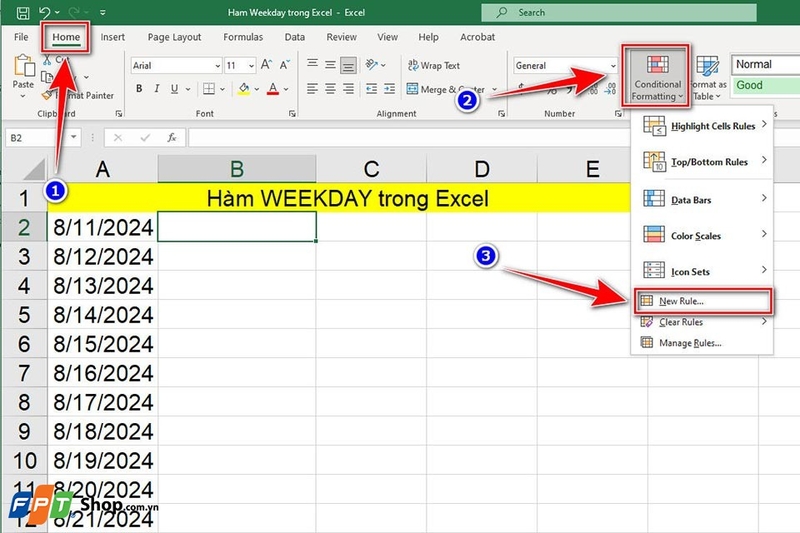Apply the yellow Fill Color
800x533 pixels.
click(244, 89)
